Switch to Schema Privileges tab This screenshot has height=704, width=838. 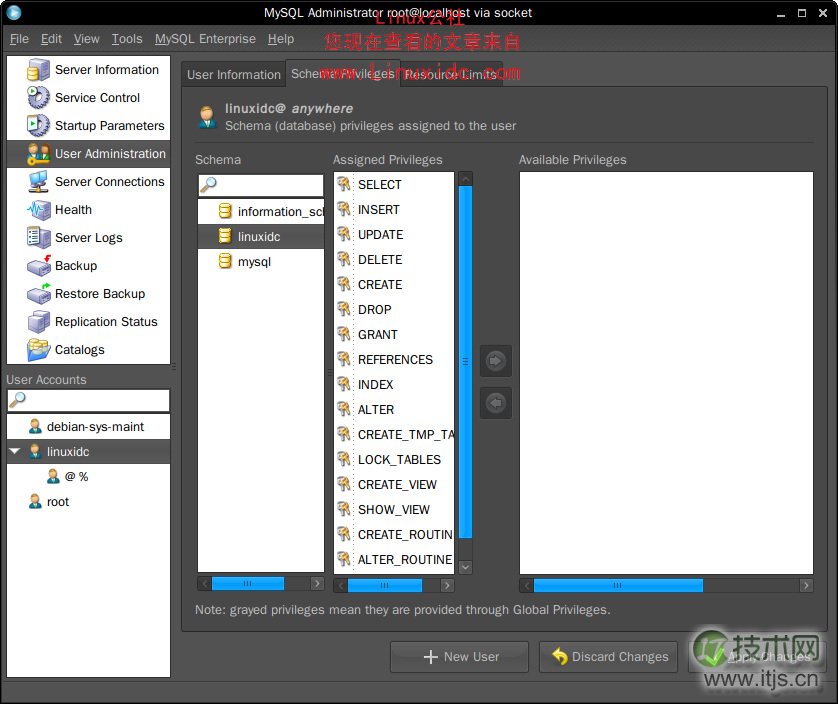click(x=343, y=73)
